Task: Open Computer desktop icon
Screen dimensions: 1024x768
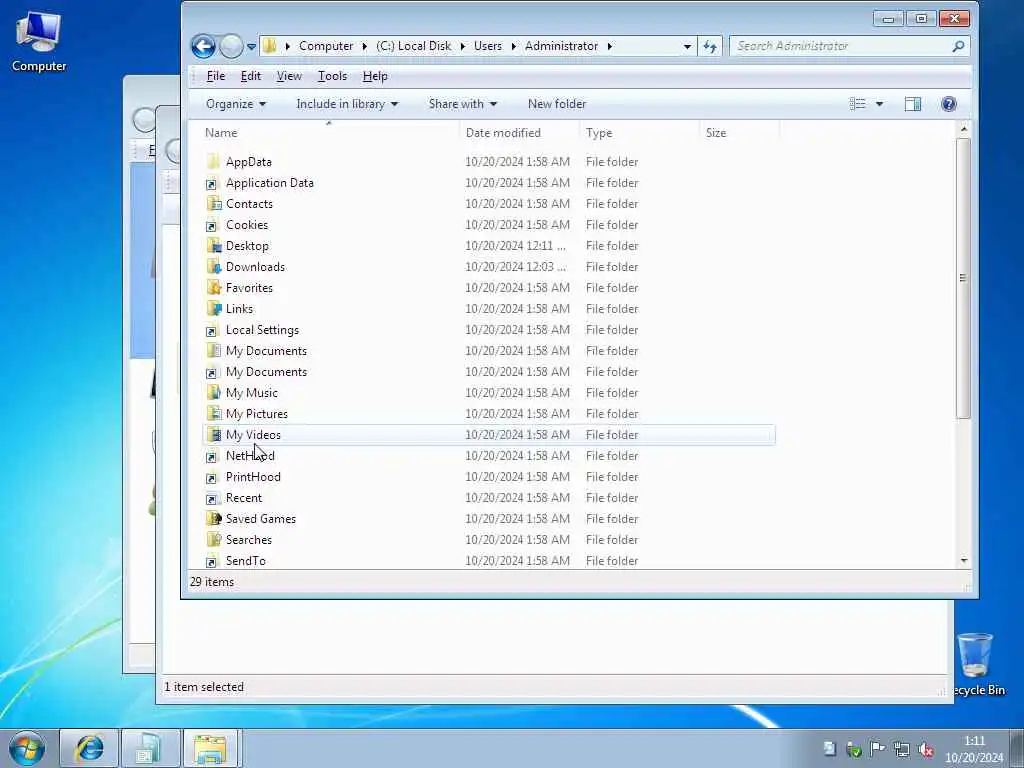Action: pyautogui.click(x=39, y=41)
